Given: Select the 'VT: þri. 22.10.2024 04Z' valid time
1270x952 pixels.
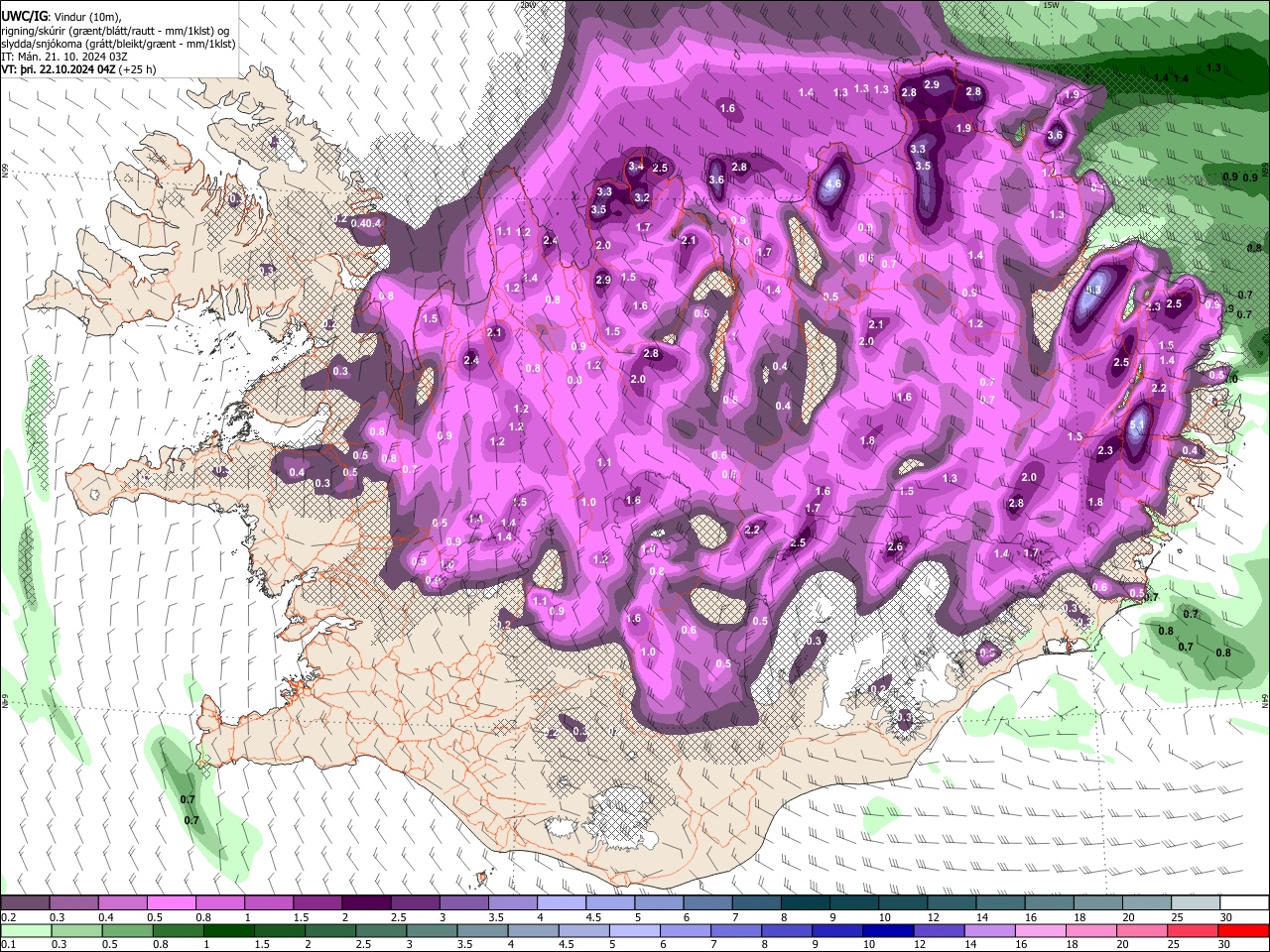Looking at the screenshot, I should click(59, 69).
